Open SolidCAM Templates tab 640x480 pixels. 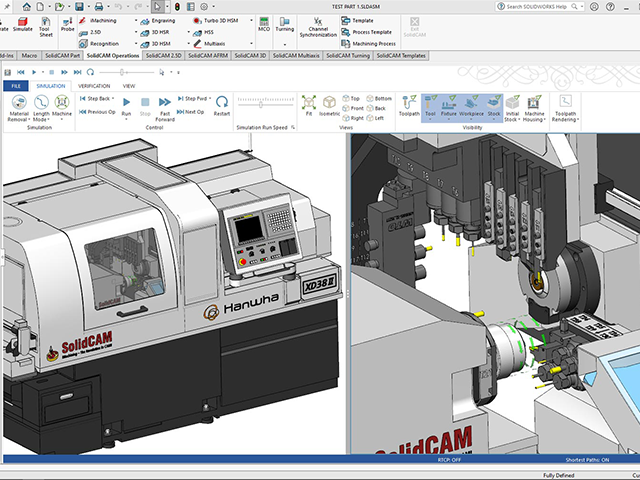[x=401, y=56]
